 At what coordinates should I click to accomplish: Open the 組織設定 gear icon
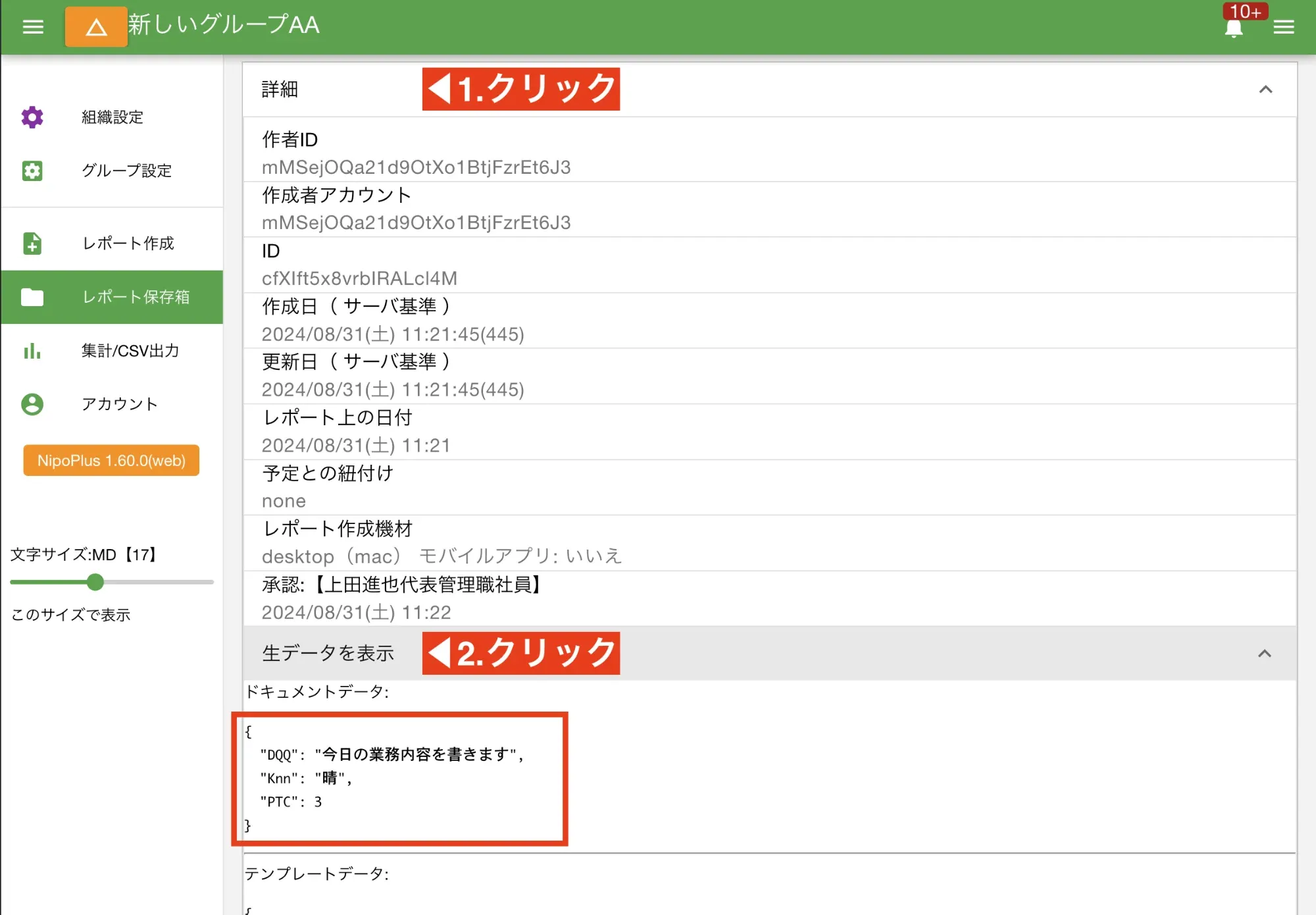click(32, 117)
